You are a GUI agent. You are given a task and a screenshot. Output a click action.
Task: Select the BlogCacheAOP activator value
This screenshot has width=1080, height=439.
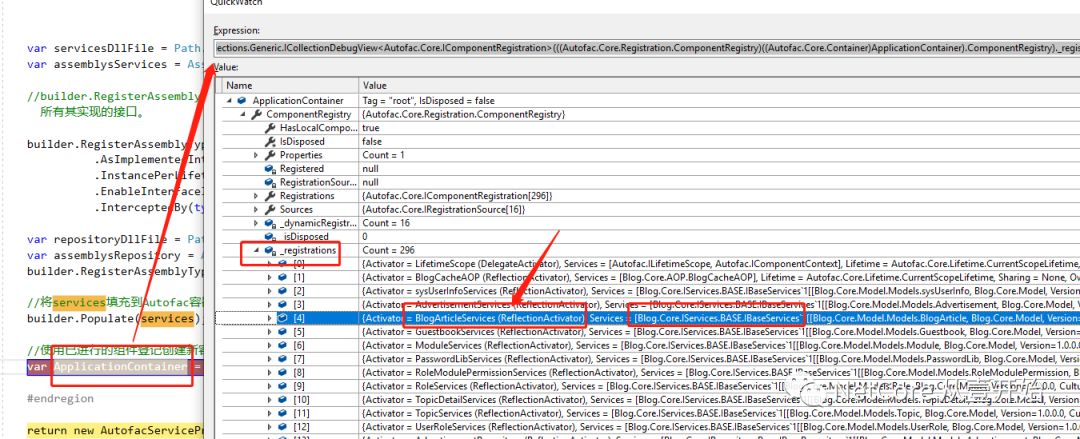point(720,277)
